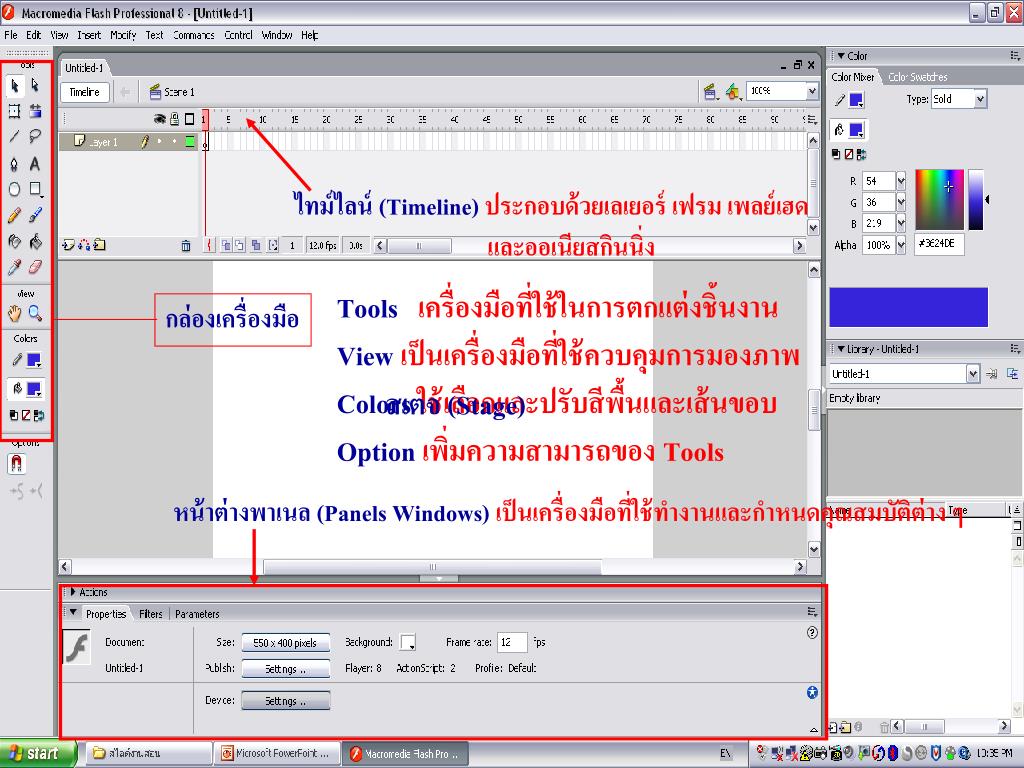Select the Free Transform tool

click(x=14, y=111)
